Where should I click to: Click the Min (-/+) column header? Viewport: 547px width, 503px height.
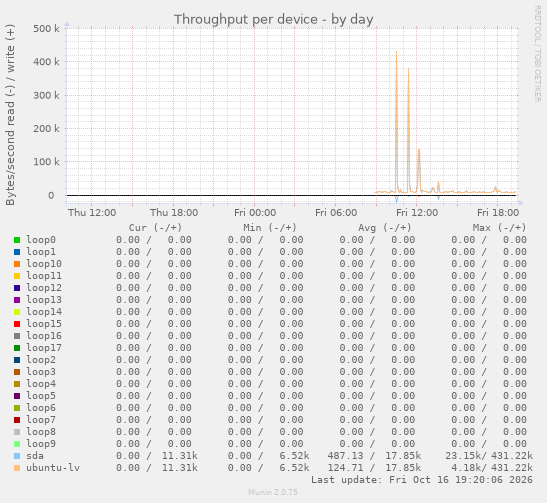point(270,228)
